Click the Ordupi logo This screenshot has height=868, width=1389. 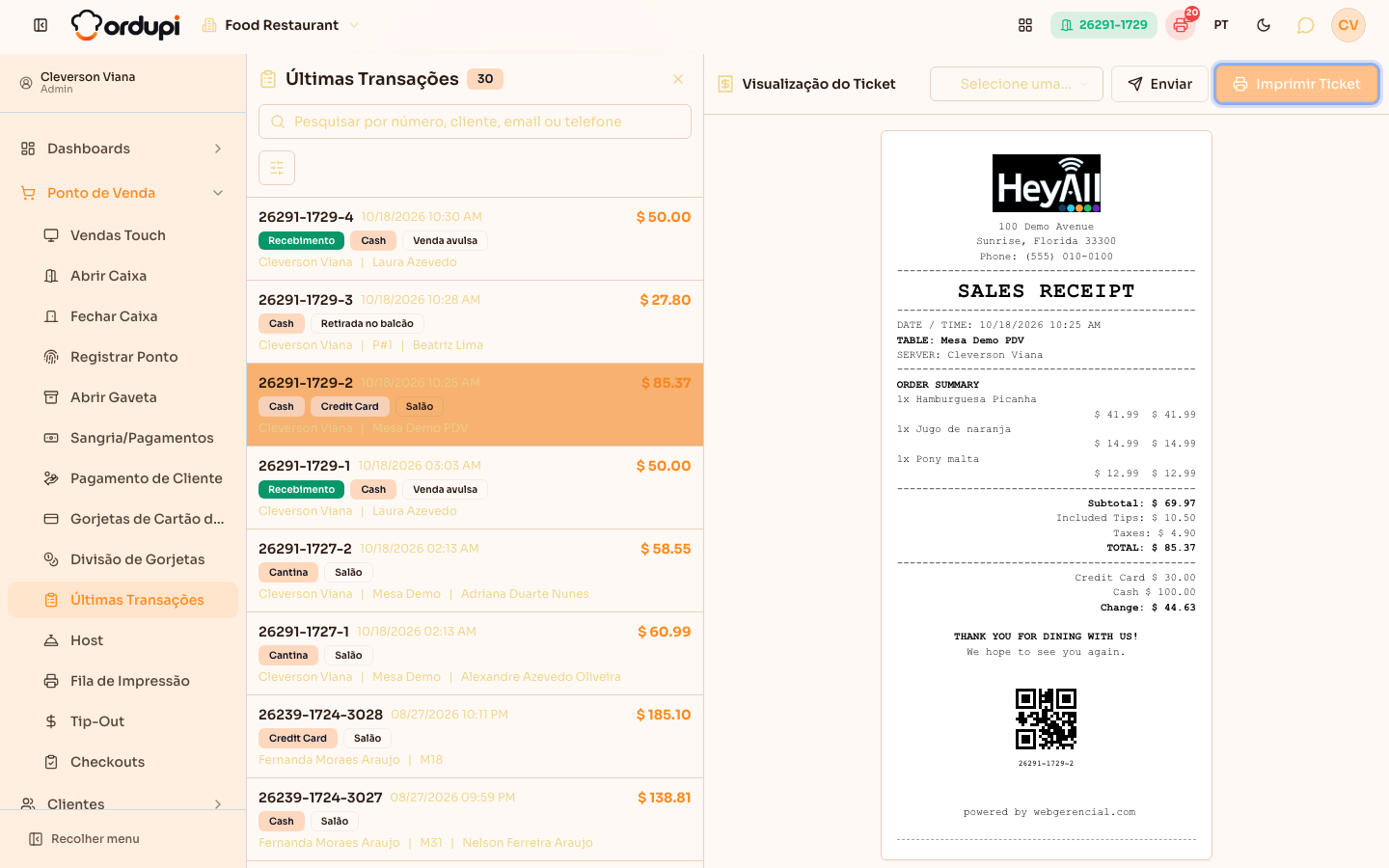click(x=125, y=25)
